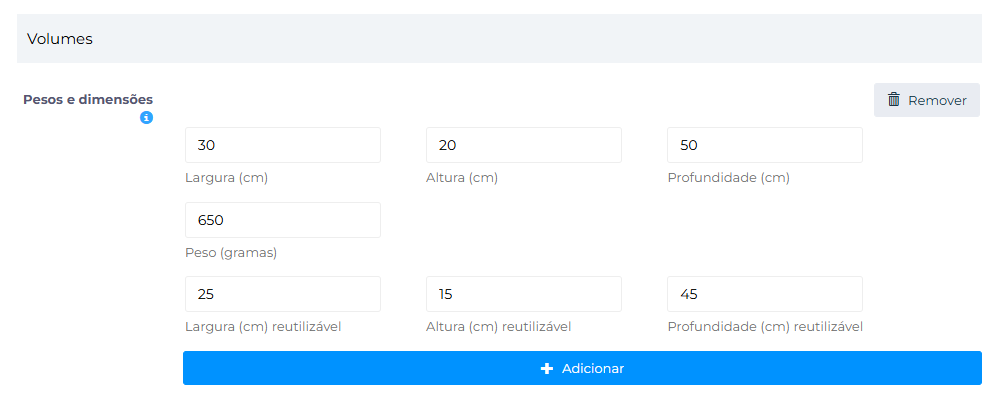
Task: Focus the Peso (gramas) field showing 650
Action: tap(282, 220)
